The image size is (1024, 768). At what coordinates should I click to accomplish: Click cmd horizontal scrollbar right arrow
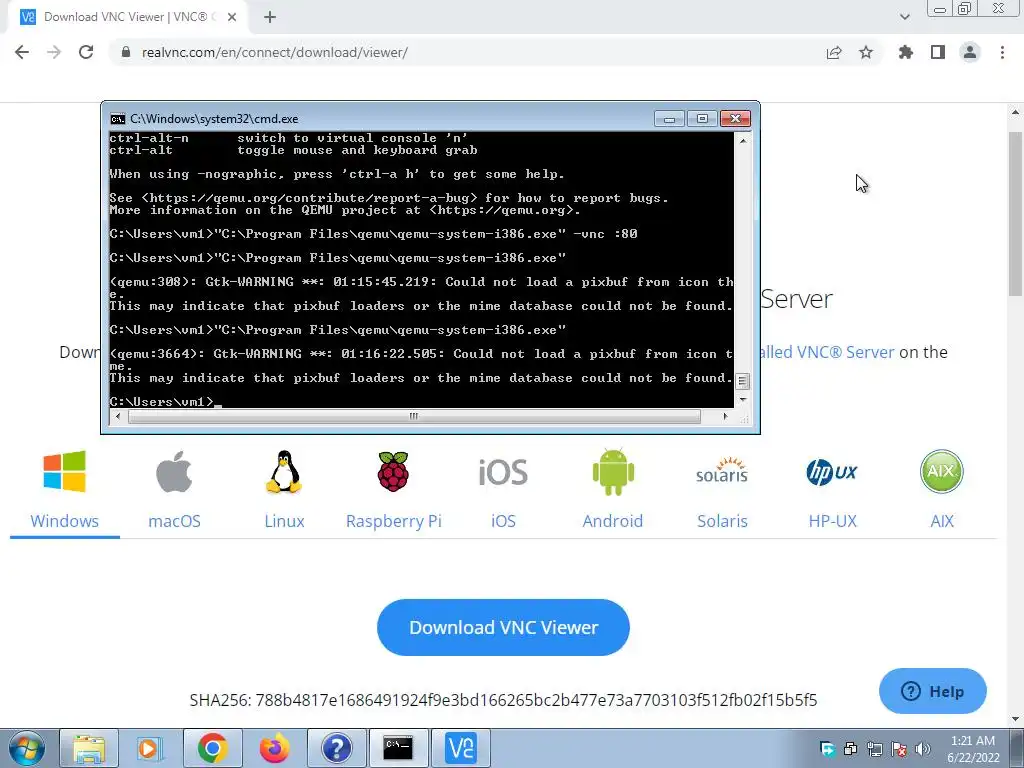[726, 416]
